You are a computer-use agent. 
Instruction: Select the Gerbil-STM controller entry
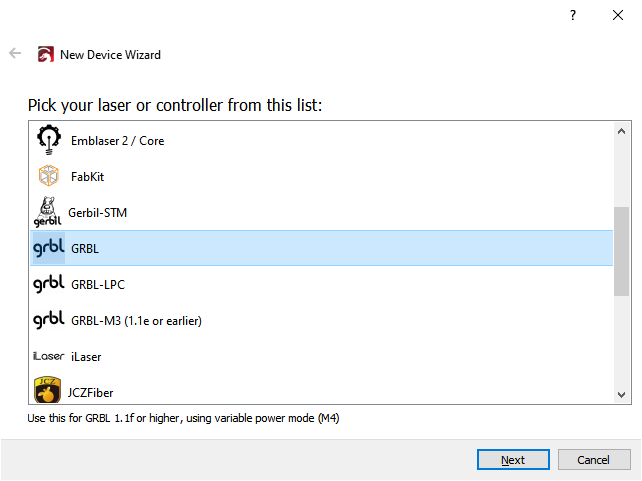(97, 213)
